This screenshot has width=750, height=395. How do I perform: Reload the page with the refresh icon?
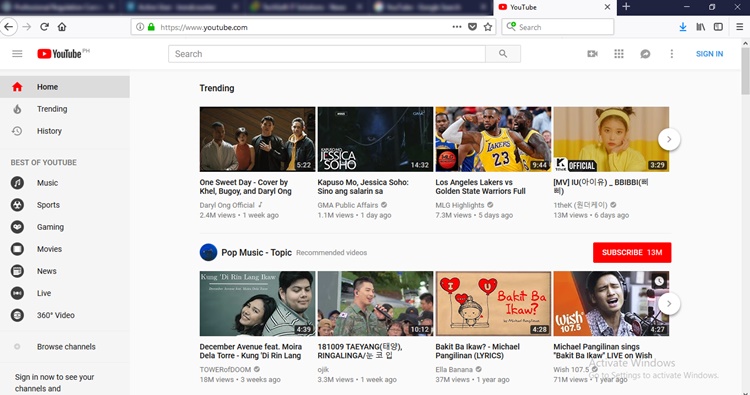tap(44, 27)
